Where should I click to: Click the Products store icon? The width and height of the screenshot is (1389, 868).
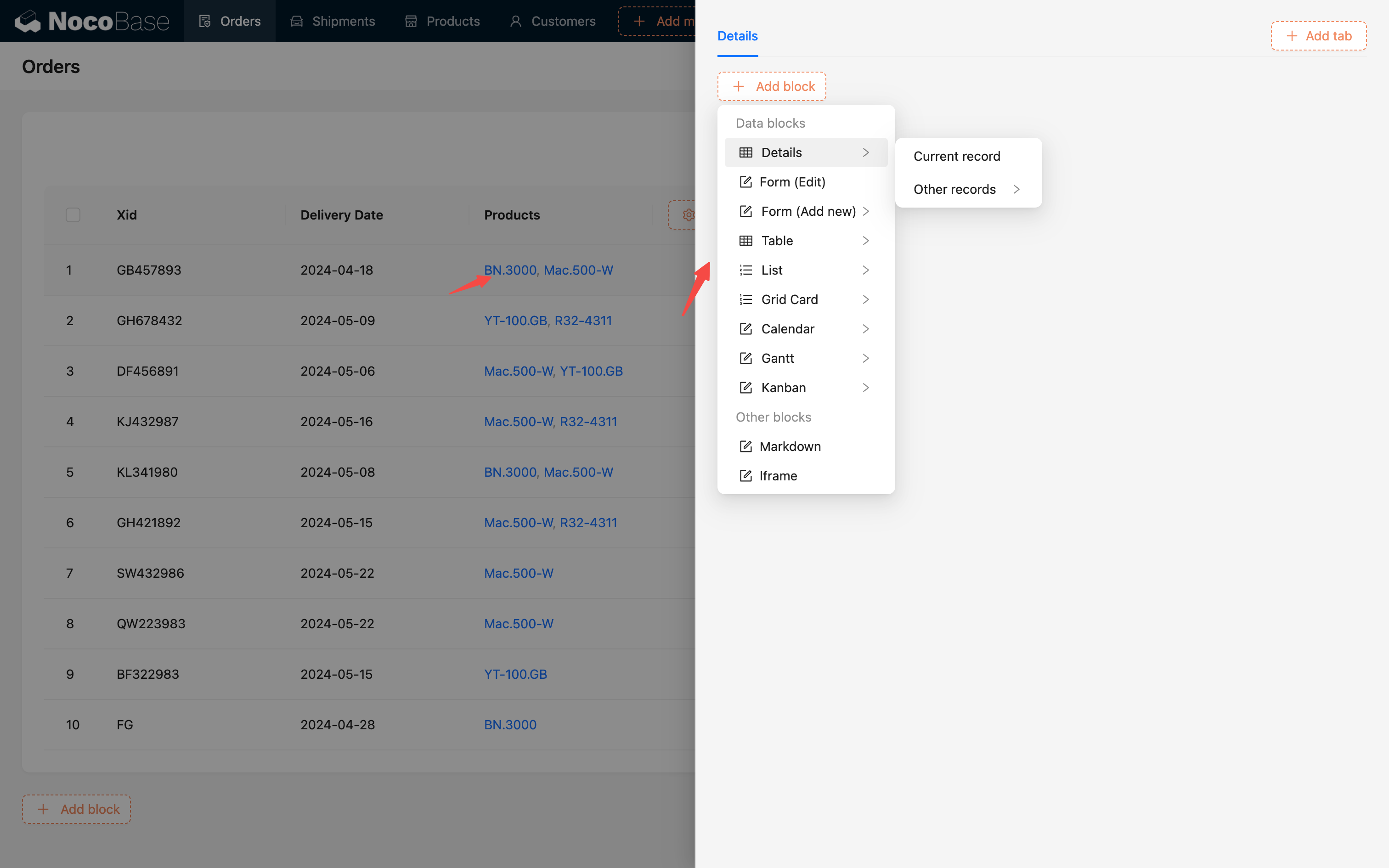click(x=411, y=21)
